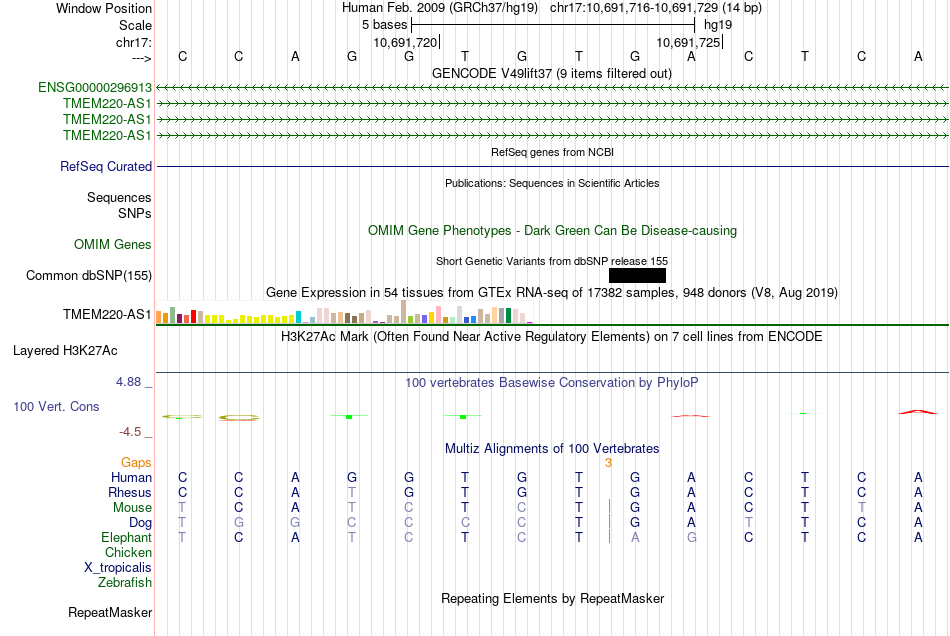
Task: Click Human Feb. 2009 (GRCh37/hg19) assembly text
Action: (x=440, y=8)
